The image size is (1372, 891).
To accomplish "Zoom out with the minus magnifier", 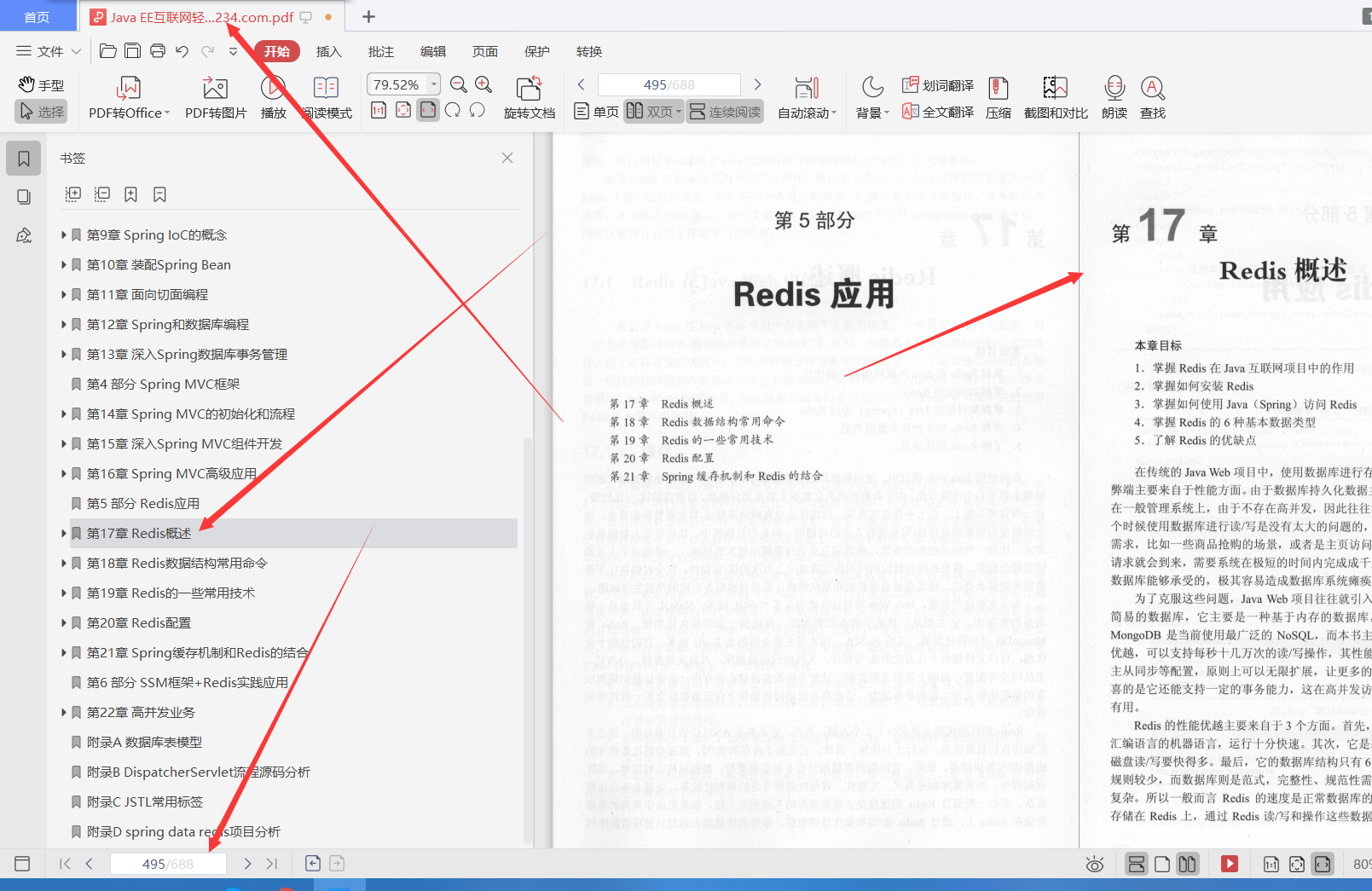I will 459,84.
